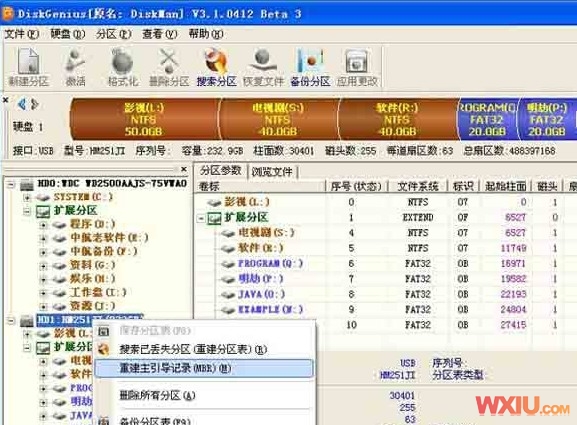Click drive icon beside SYSTEM (C:)

43,198
